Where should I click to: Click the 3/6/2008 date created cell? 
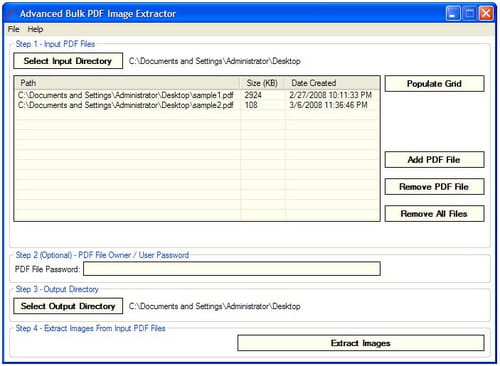328,105
